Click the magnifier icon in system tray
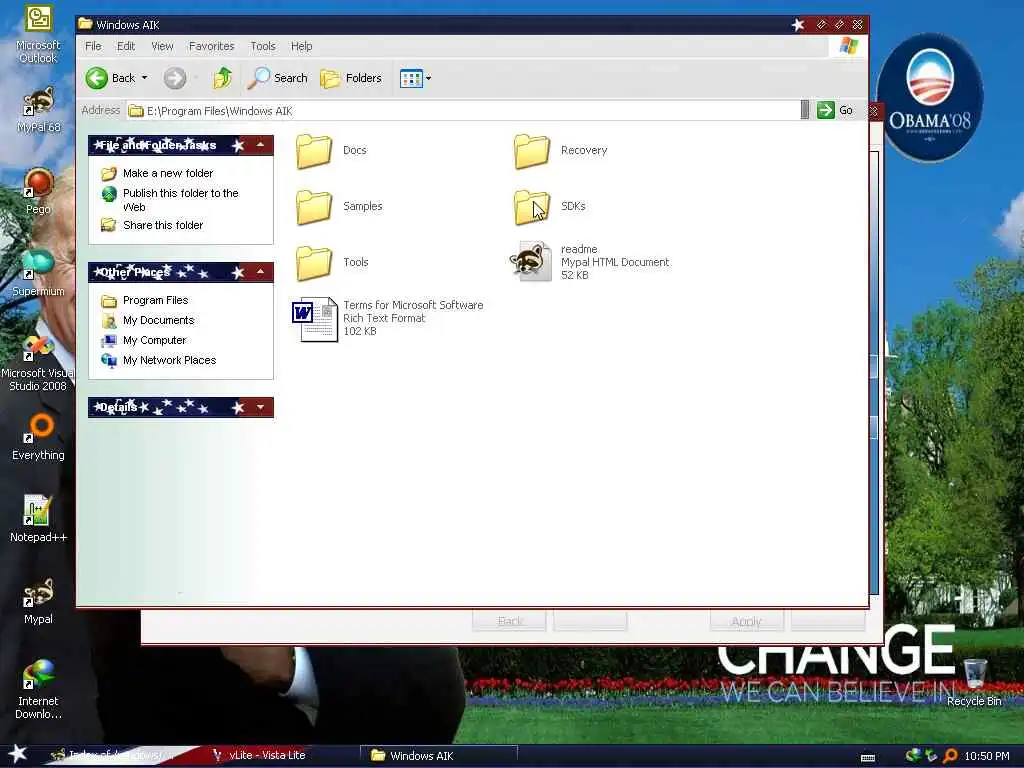This screenshot has height=768, width=1024. (x=950, y=756)
